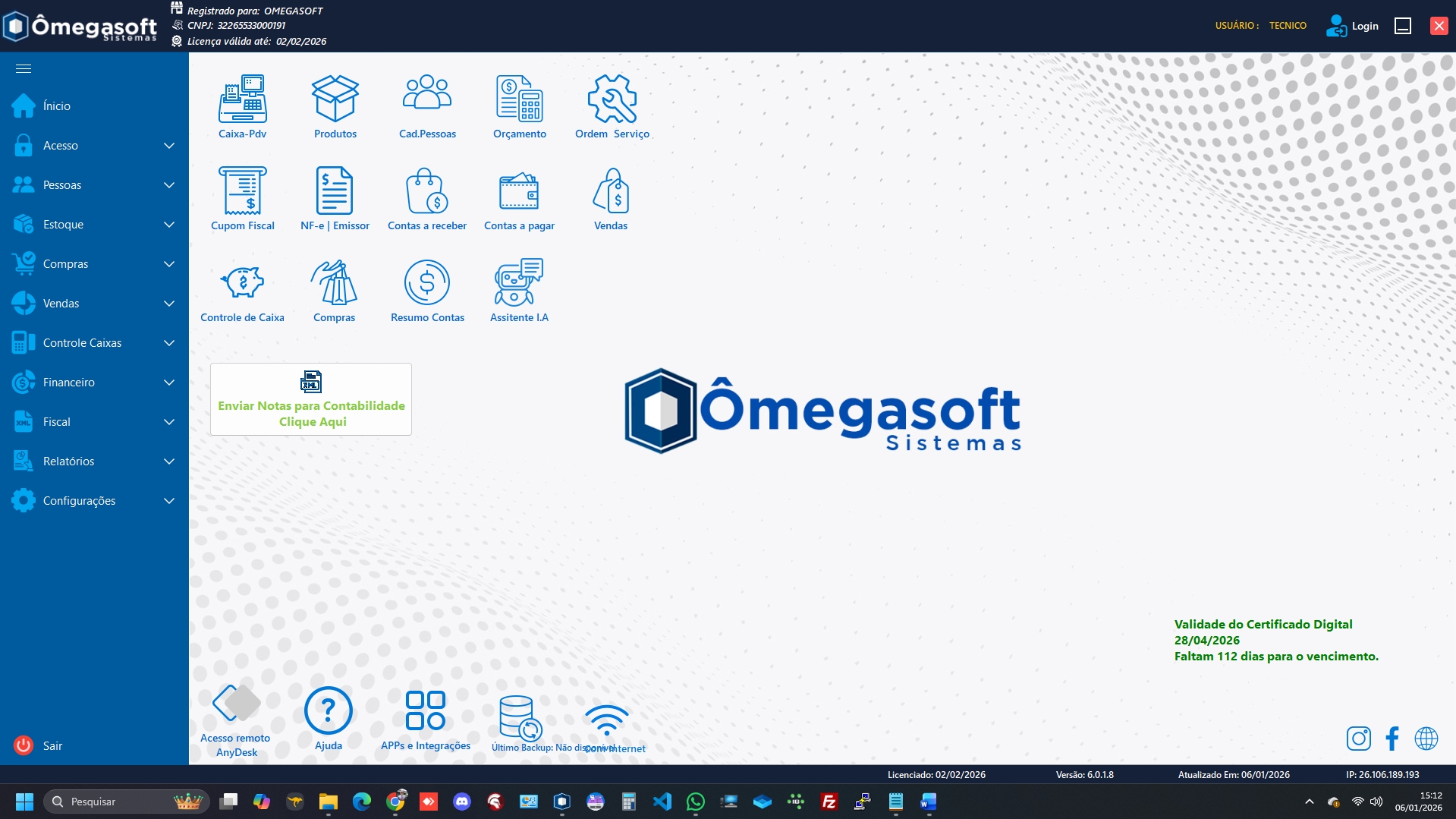This screenshot has width=1456, height=819.
Task: Click the Windows taskbar Pesquisar search box
Action: click(127, 802)
